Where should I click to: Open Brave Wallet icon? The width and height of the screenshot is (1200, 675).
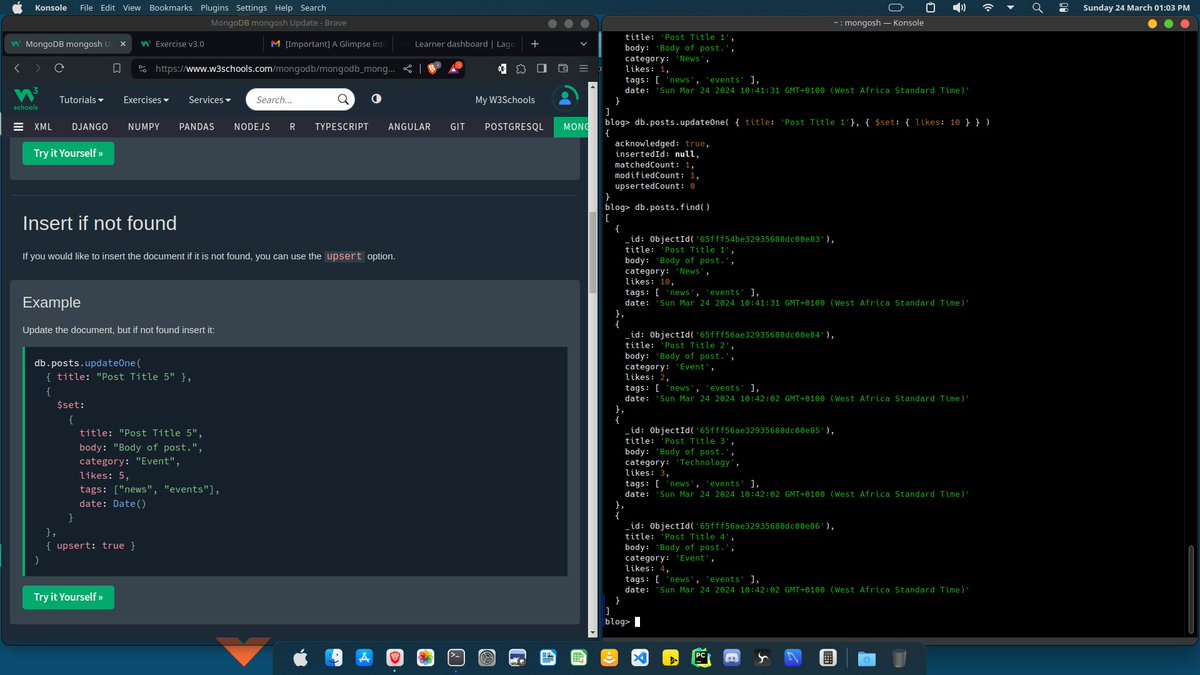pyautogui.click(x=562, y=68)
